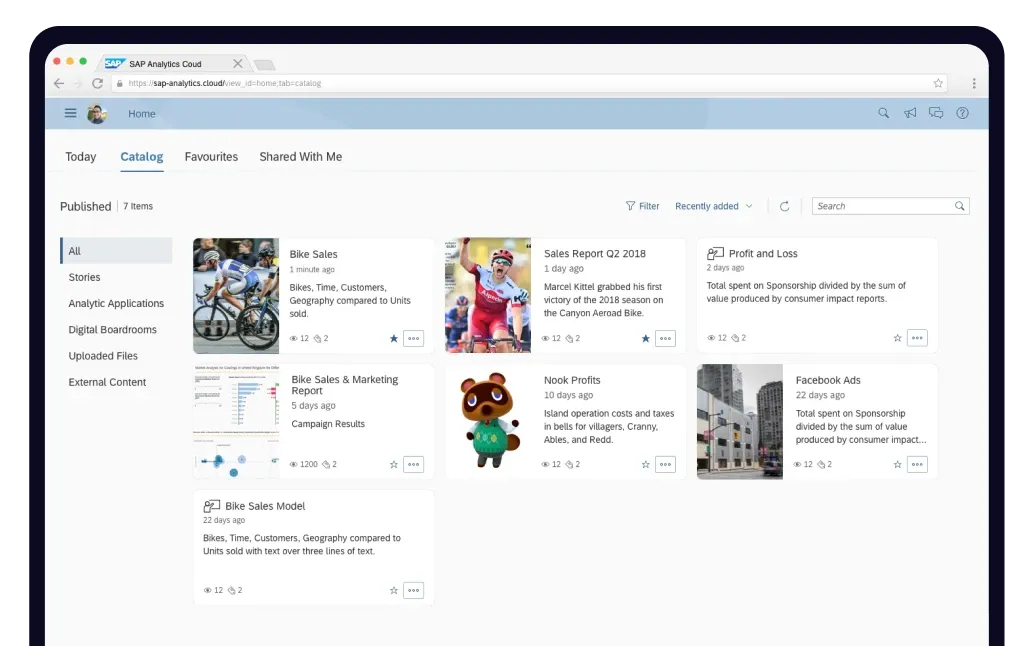Open more options for Bike Sales Model

pos(412,590)
